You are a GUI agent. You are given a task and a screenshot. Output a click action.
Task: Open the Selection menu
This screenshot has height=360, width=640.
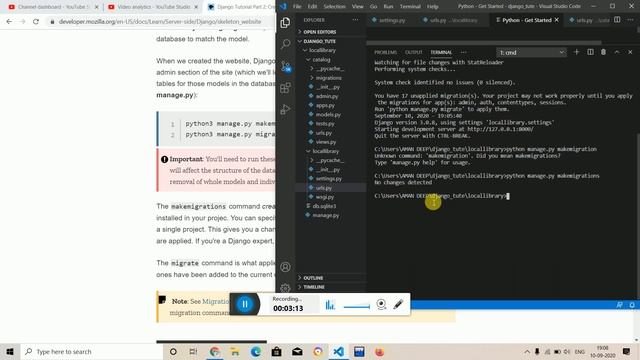(334, 7)
